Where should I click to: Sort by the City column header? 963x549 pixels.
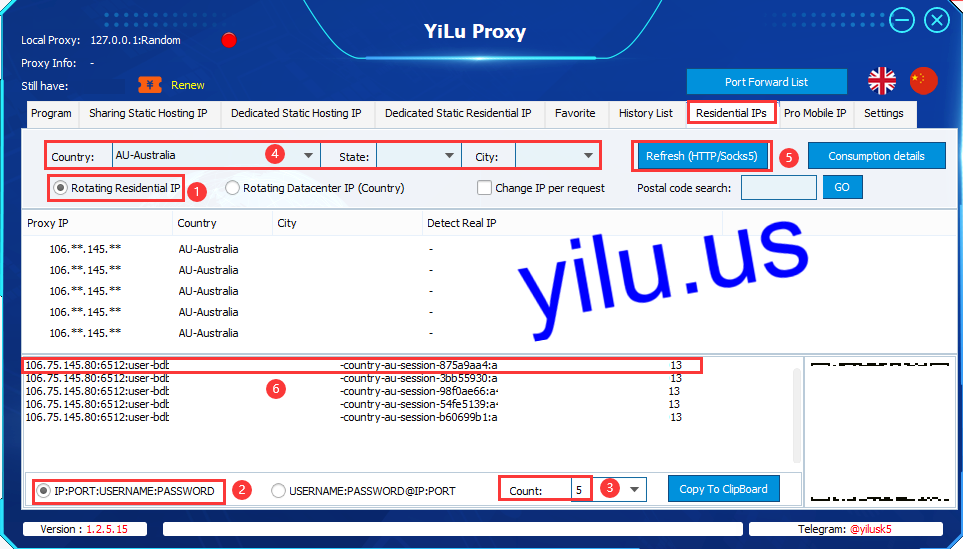(x=348, y=223)
